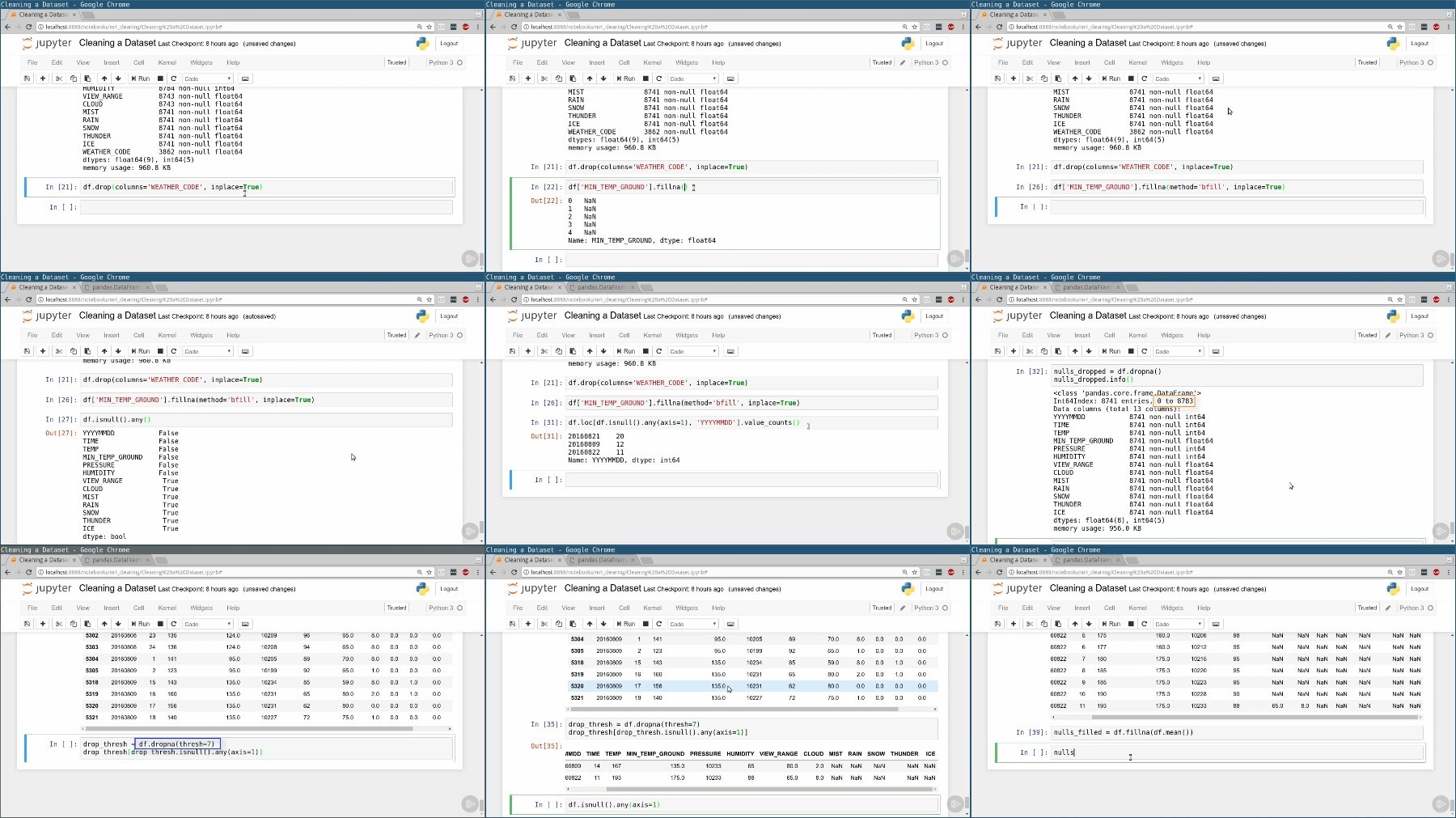Open the Code cell-type dropdown in the In [32] notebook
This screenshot has height=818, width=1456.
coord(1179,351)
